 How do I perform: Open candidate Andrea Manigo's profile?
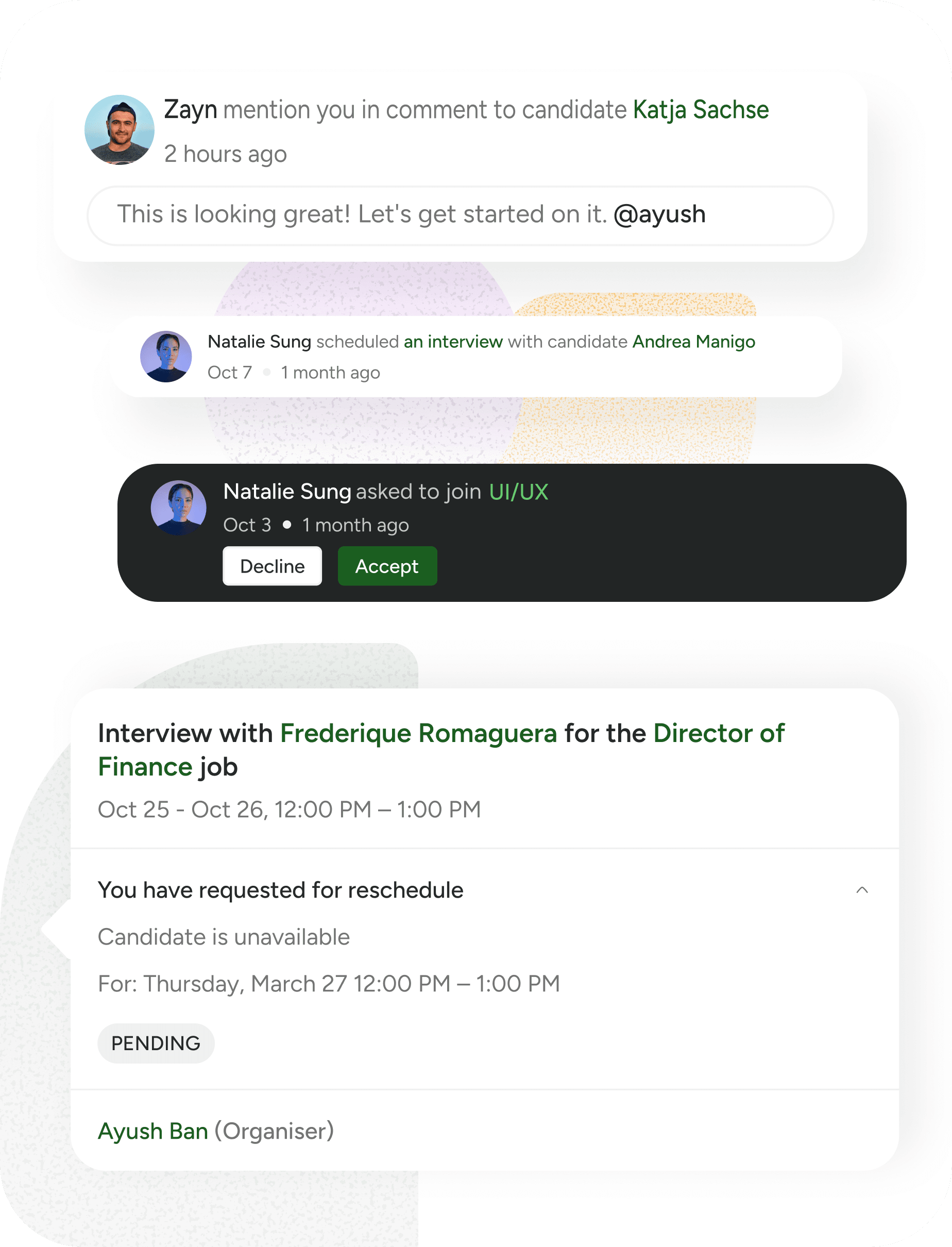click(x=693, y=342)
